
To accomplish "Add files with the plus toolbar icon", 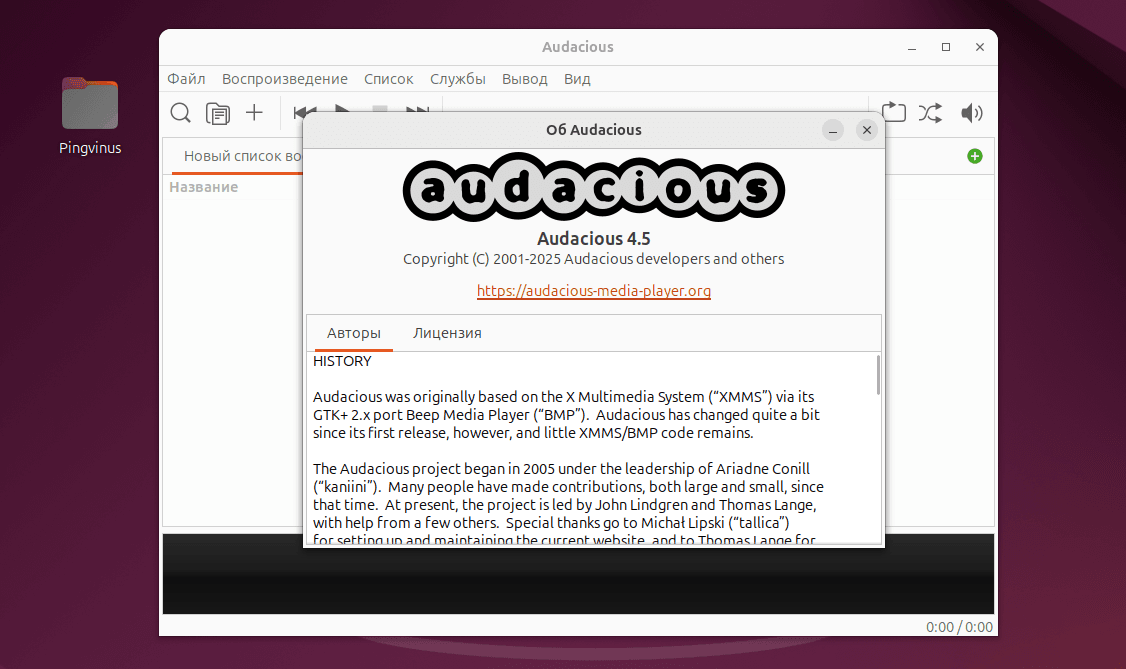I will [254, 113].
